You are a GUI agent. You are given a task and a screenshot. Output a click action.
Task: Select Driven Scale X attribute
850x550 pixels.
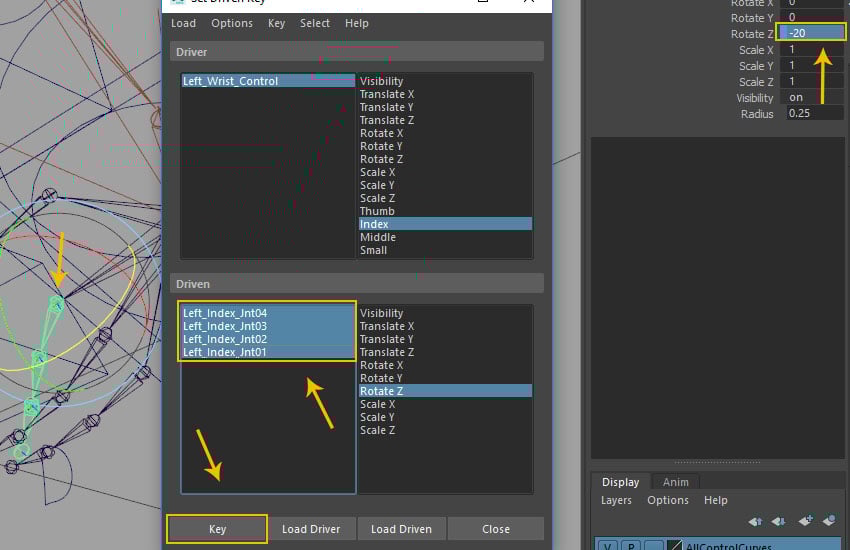[x=445, y=404]
